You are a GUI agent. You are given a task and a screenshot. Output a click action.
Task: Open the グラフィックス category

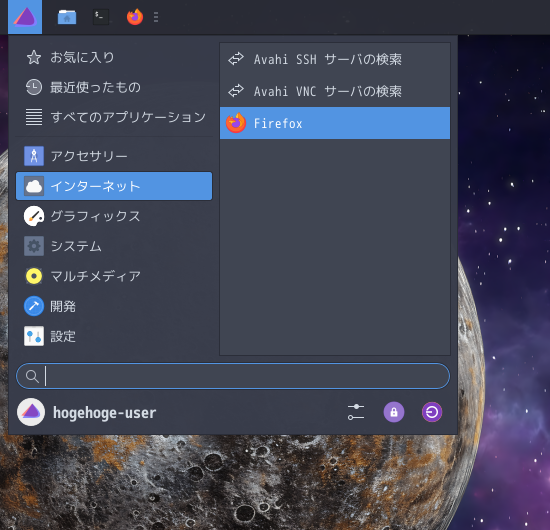pos(114,216)
